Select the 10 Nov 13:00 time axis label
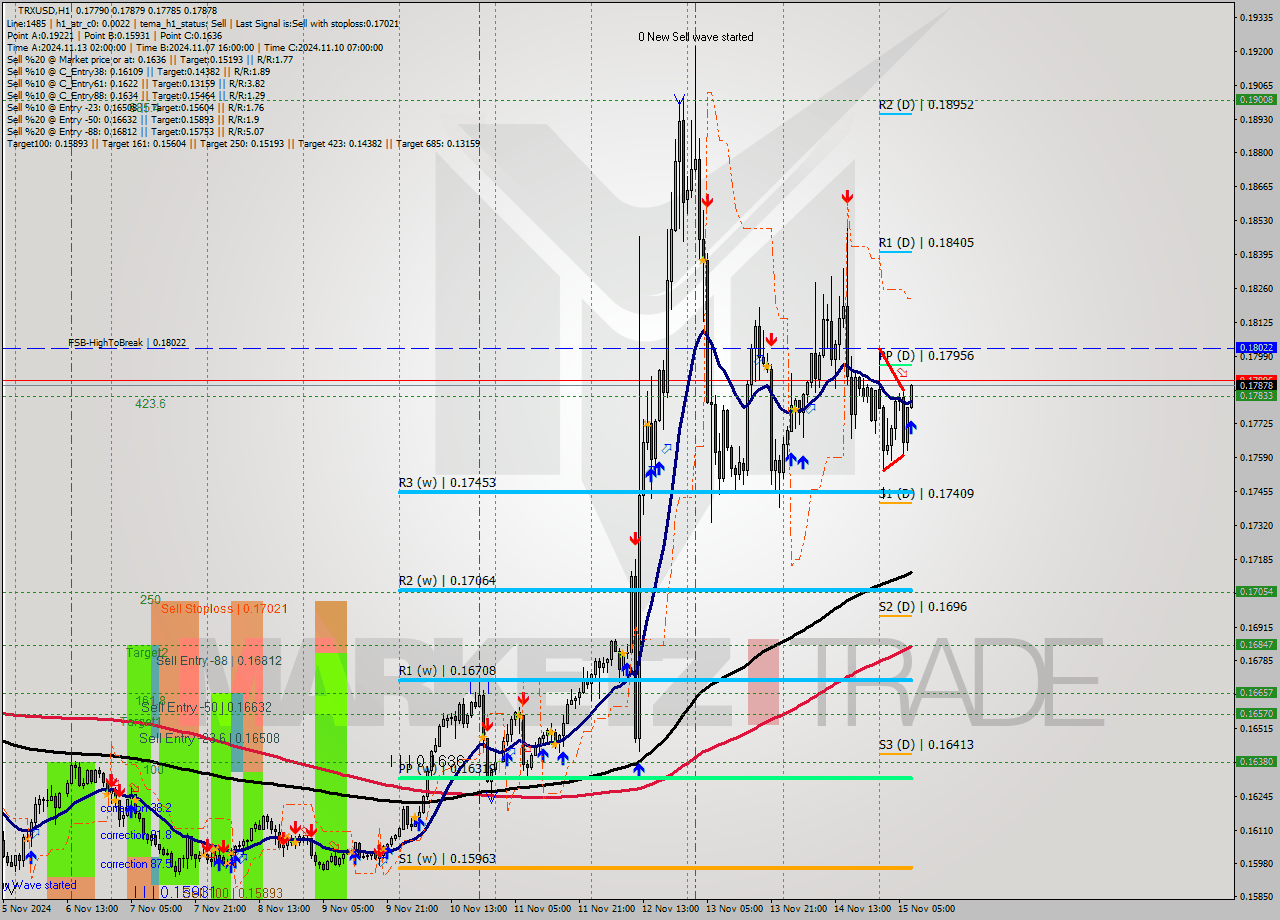 click(477, 909)
